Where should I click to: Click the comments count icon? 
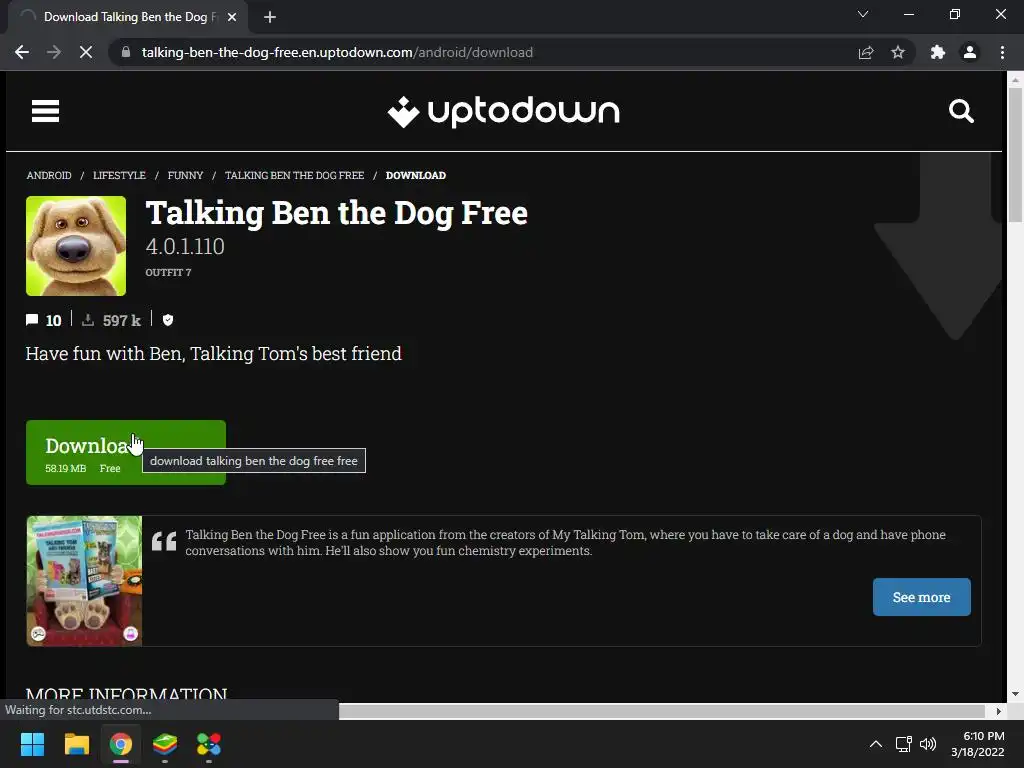tap(31, 320)
